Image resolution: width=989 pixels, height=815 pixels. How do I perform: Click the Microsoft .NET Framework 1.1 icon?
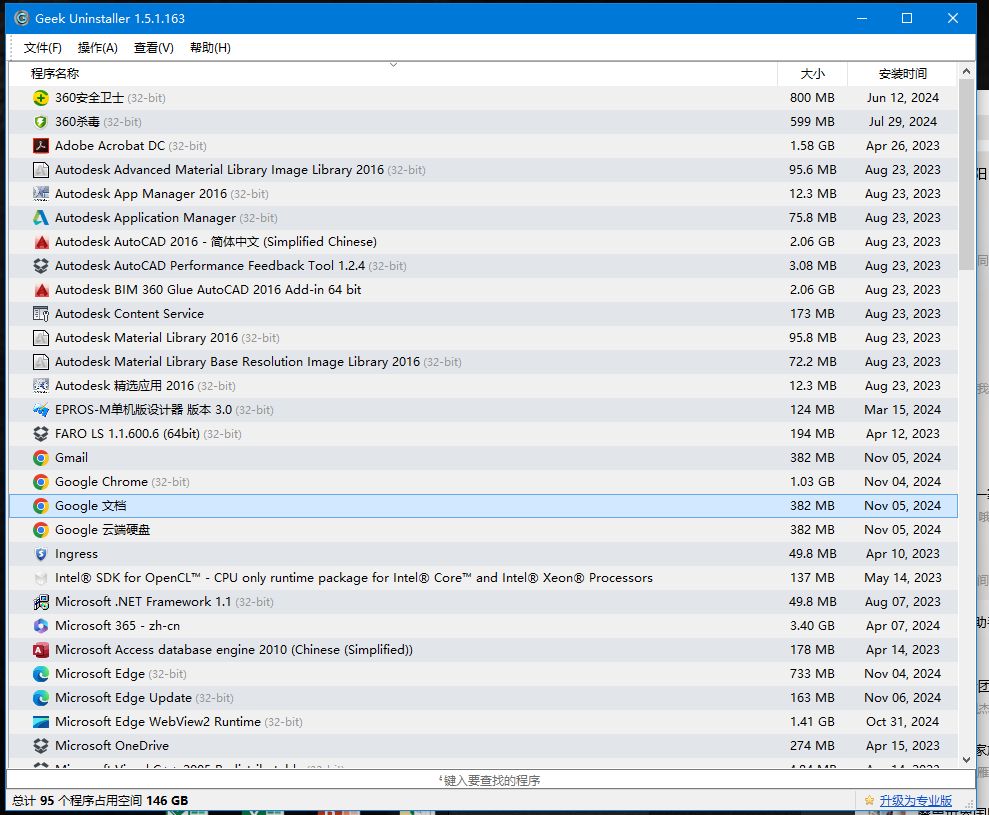coord(40,602)
